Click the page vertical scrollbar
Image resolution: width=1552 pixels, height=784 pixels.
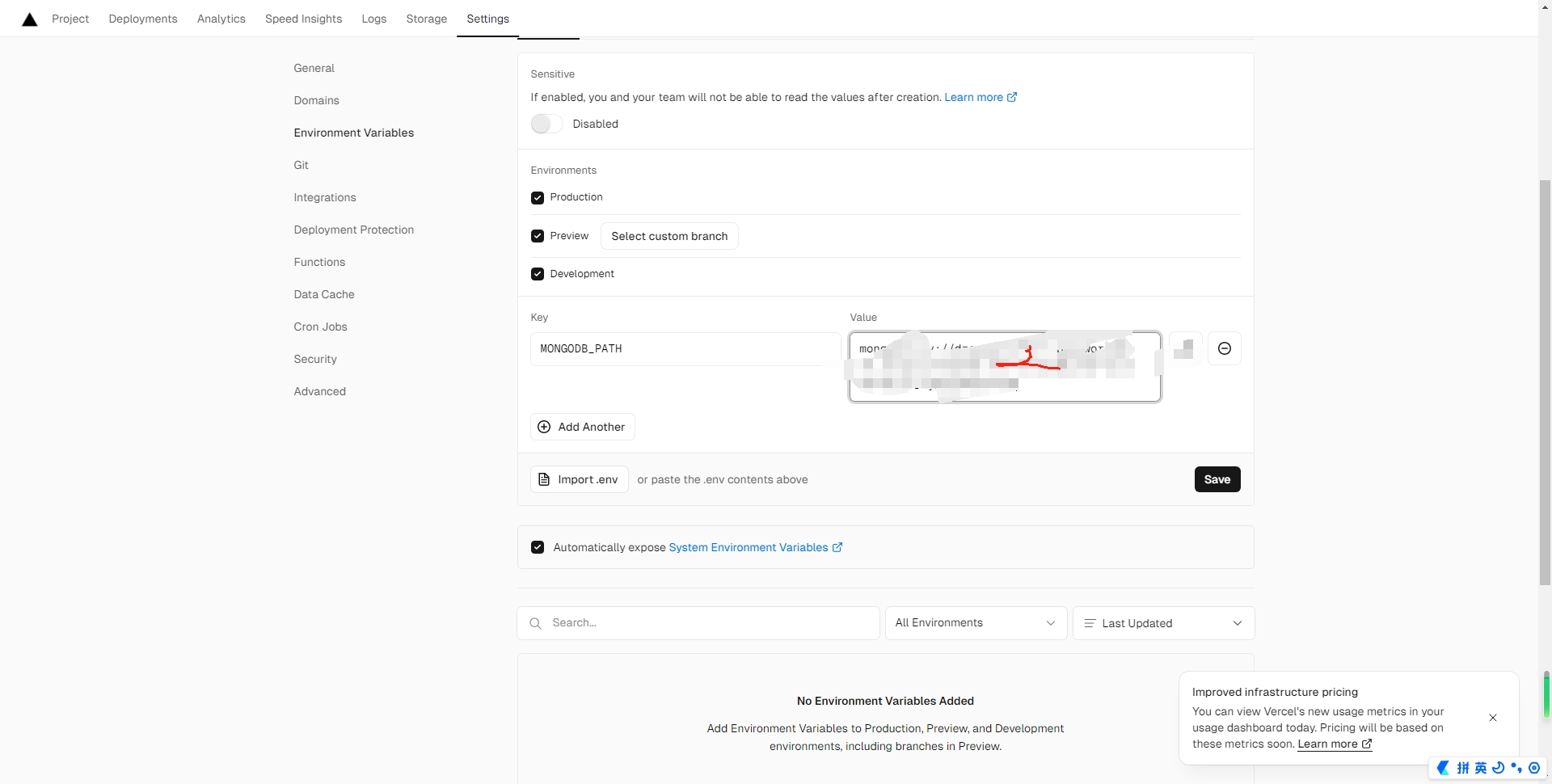[x=1545, y=380]
